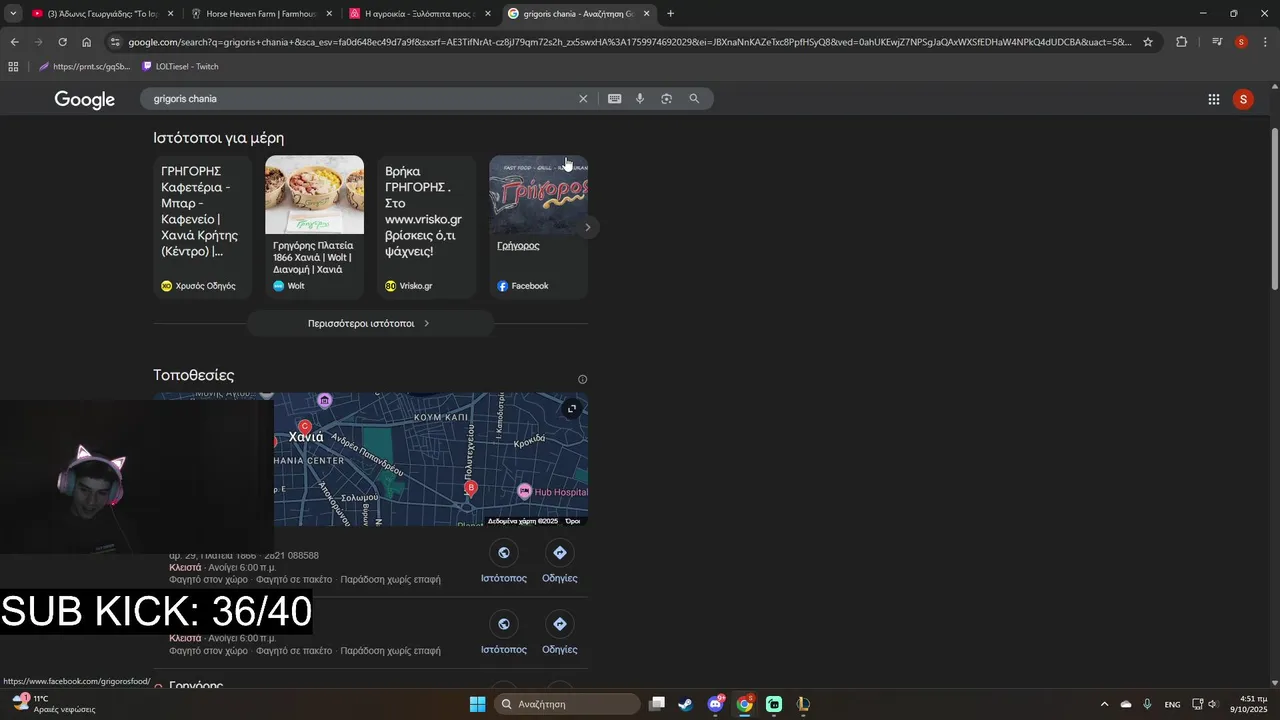Open the Wolt Γρηγόρης Πλατεία 1866 card

(314, 227)
